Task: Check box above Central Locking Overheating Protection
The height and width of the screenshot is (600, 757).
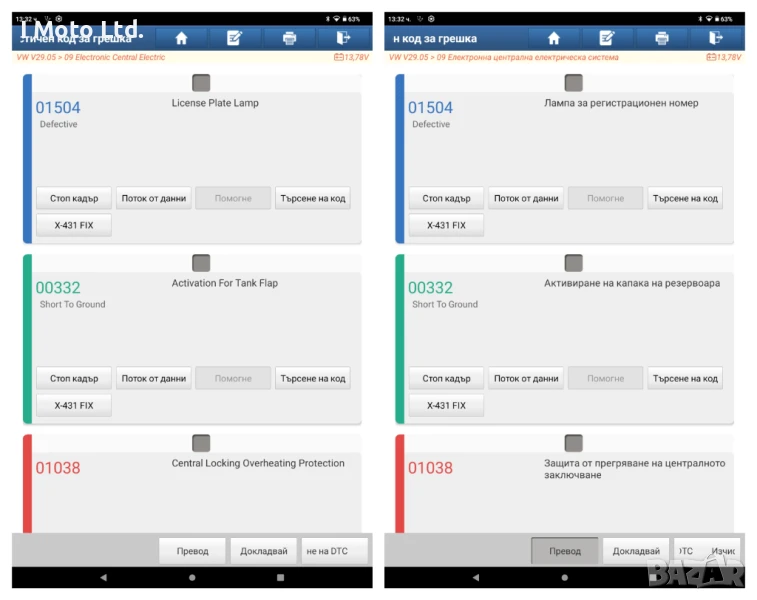Action: pyautogui.click(x=201, y=443)
